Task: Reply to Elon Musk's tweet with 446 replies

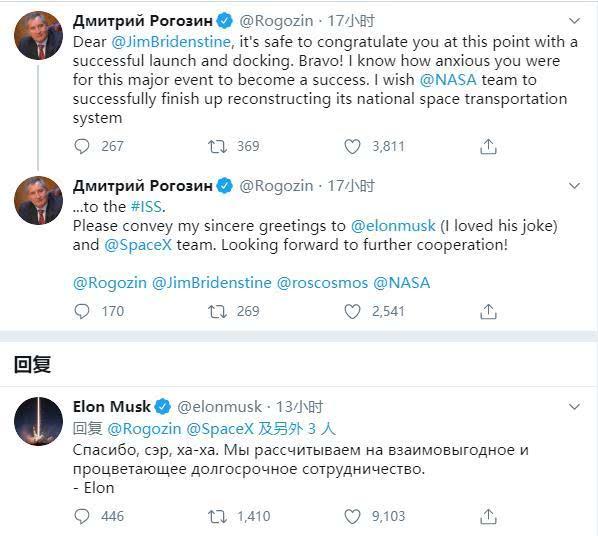Action: point(81,517)
